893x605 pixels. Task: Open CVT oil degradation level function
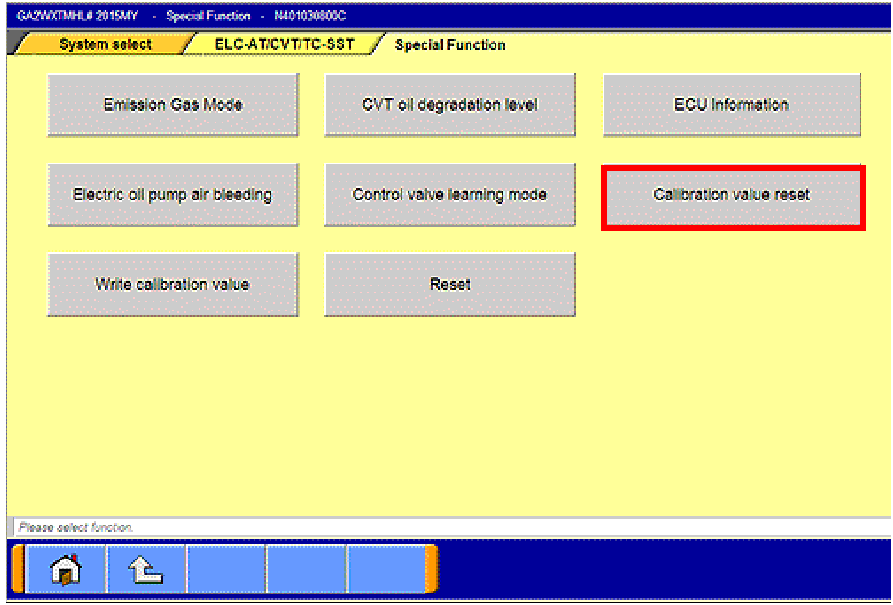pyautogui.click(x=450, y=105)
